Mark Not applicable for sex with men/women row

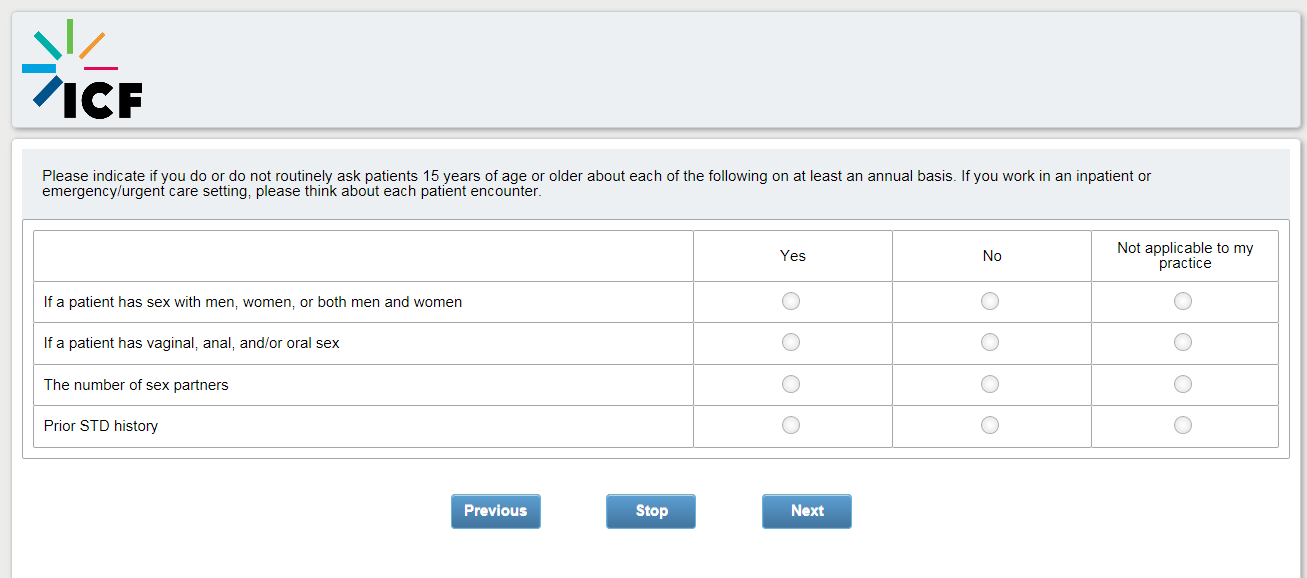pos(1183,301)
